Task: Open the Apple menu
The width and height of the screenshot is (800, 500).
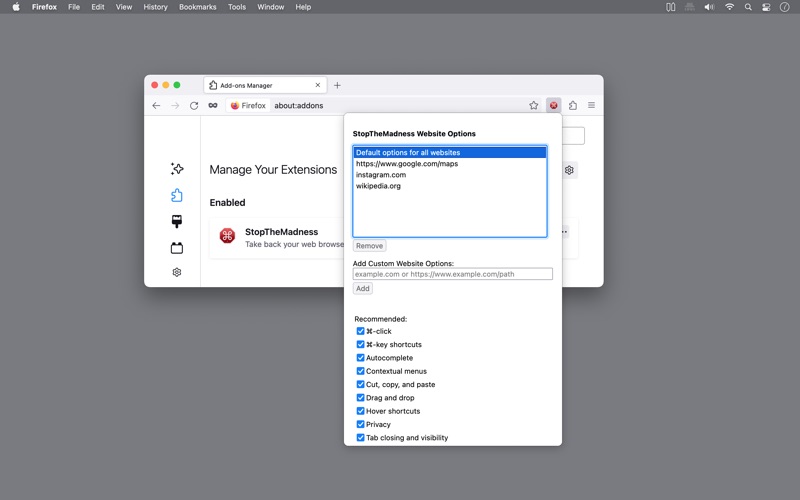Action: (16, 7)
